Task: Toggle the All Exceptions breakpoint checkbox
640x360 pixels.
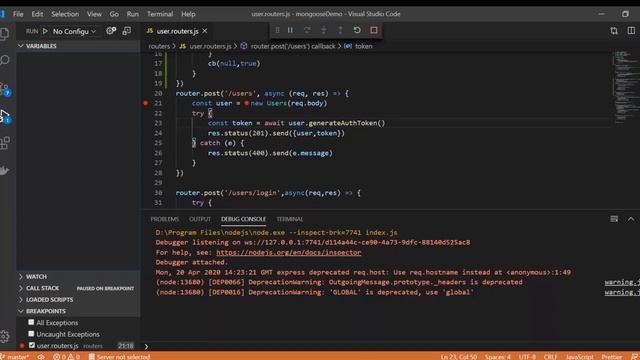Action: pyautogui.click(x=31, y=322)
